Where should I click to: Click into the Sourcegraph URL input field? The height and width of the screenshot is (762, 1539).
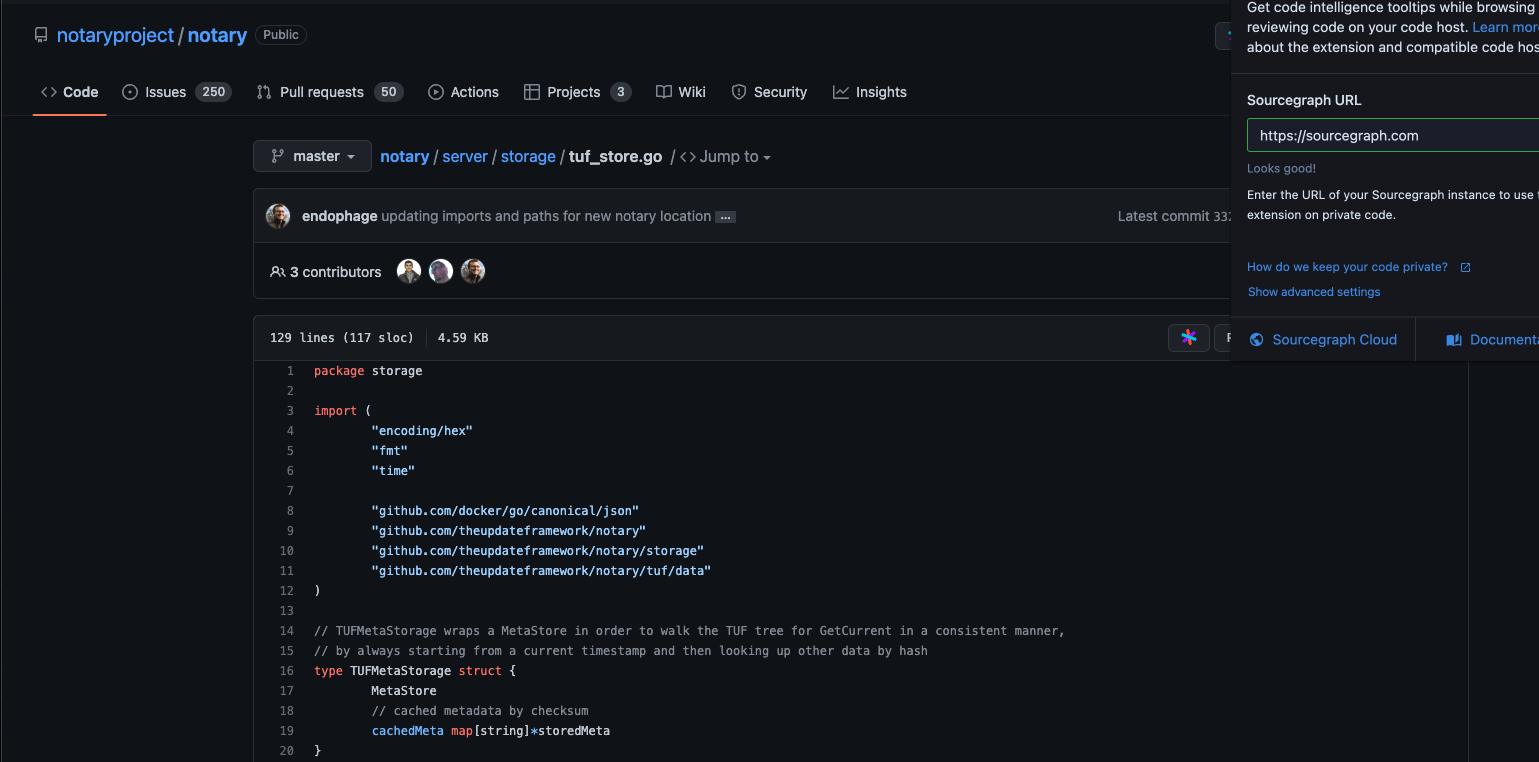[x=1393, y=135]
